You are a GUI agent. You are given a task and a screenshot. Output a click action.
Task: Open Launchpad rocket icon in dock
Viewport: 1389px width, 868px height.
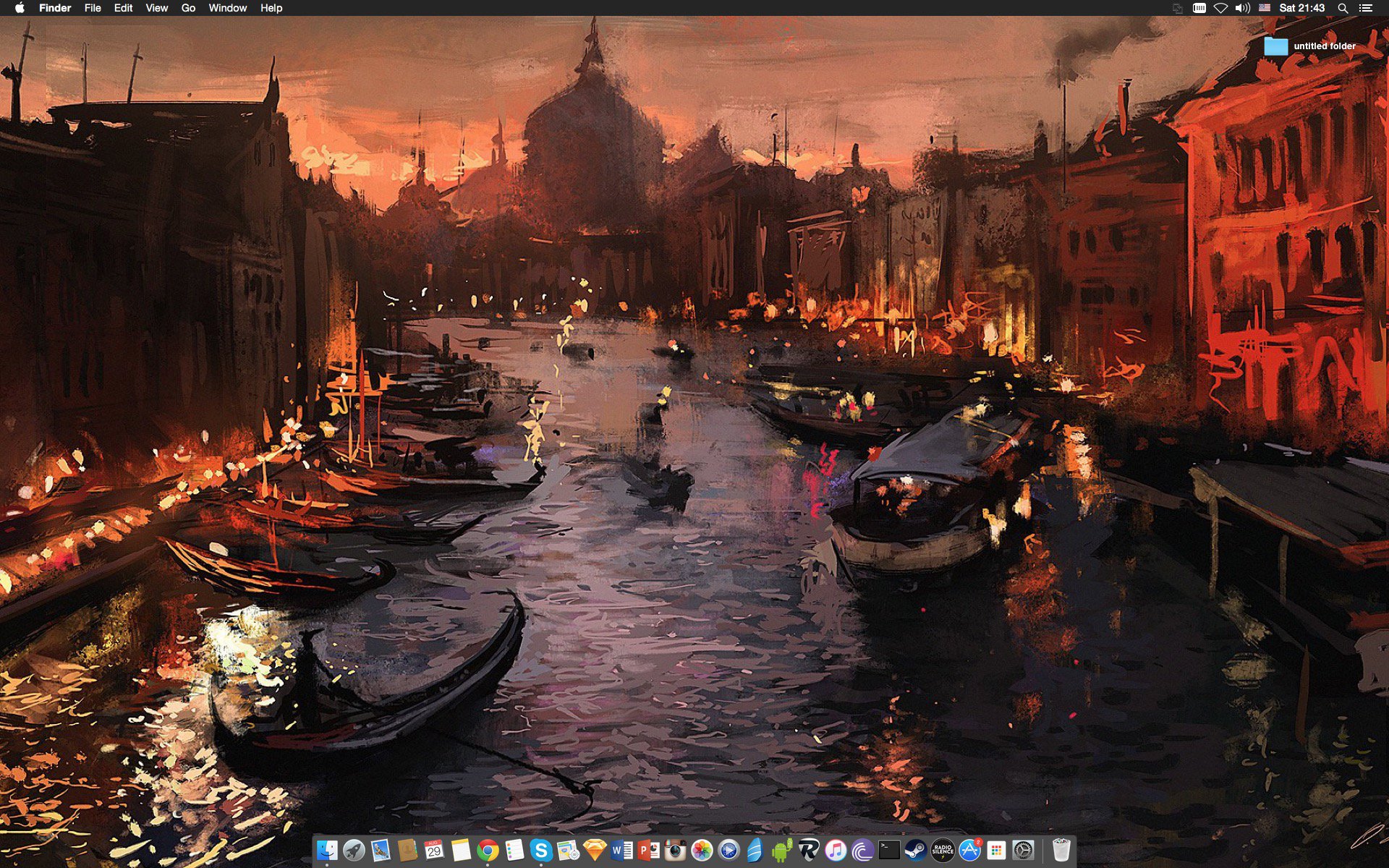(x=354, y=851)
